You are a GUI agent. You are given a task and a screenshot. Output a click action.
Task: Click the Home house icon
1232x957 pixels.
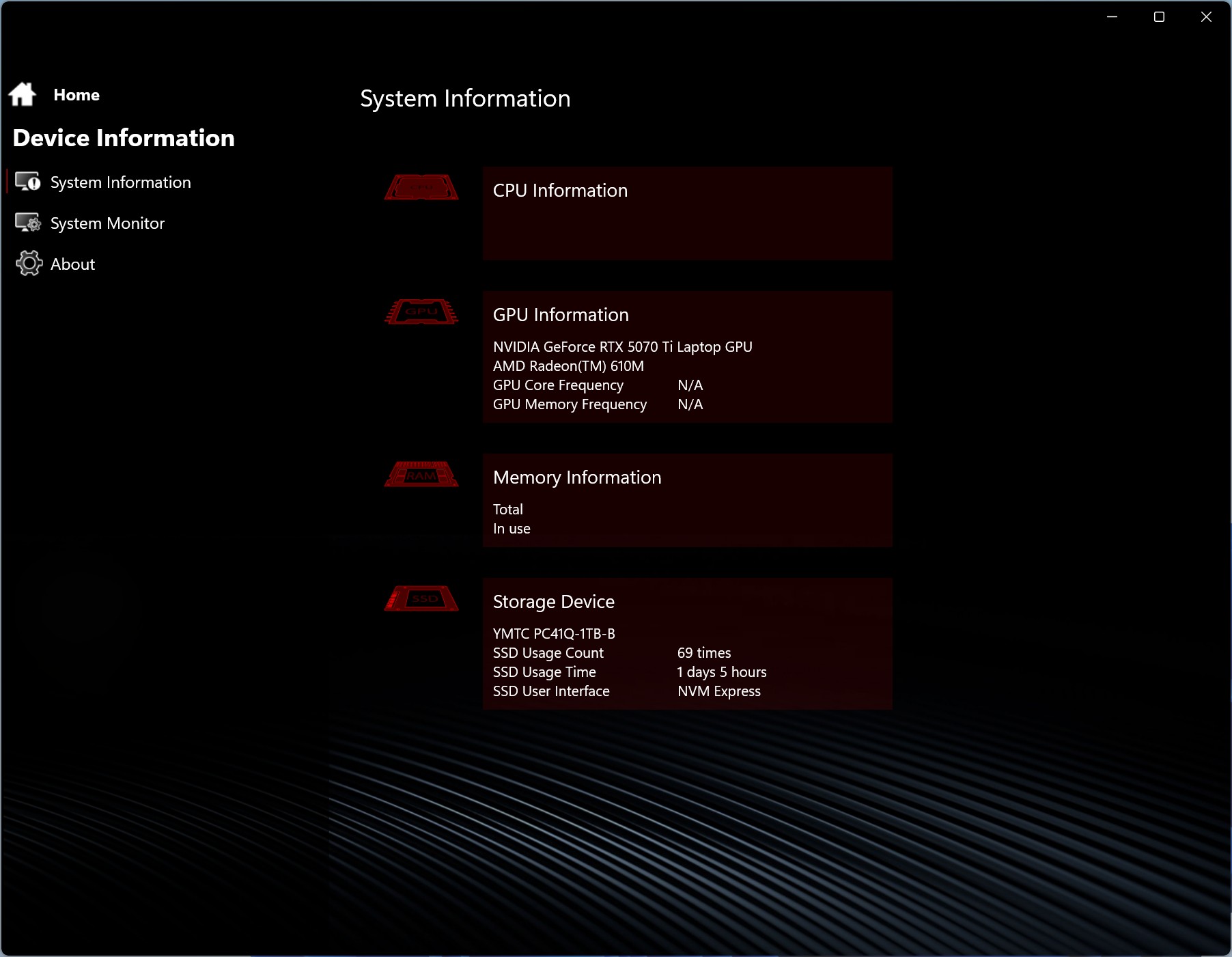click(23, 94)
